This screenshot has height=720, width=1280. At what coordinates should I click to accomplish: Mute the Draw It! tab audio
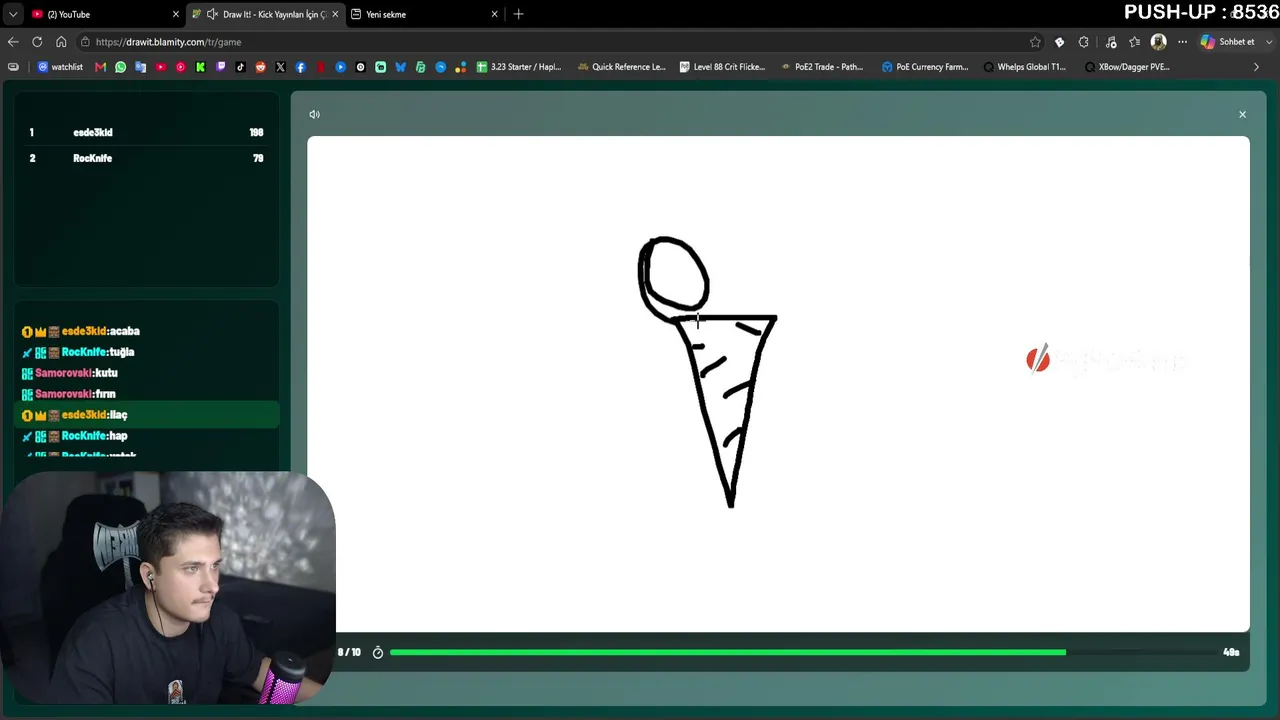(212, 14)
